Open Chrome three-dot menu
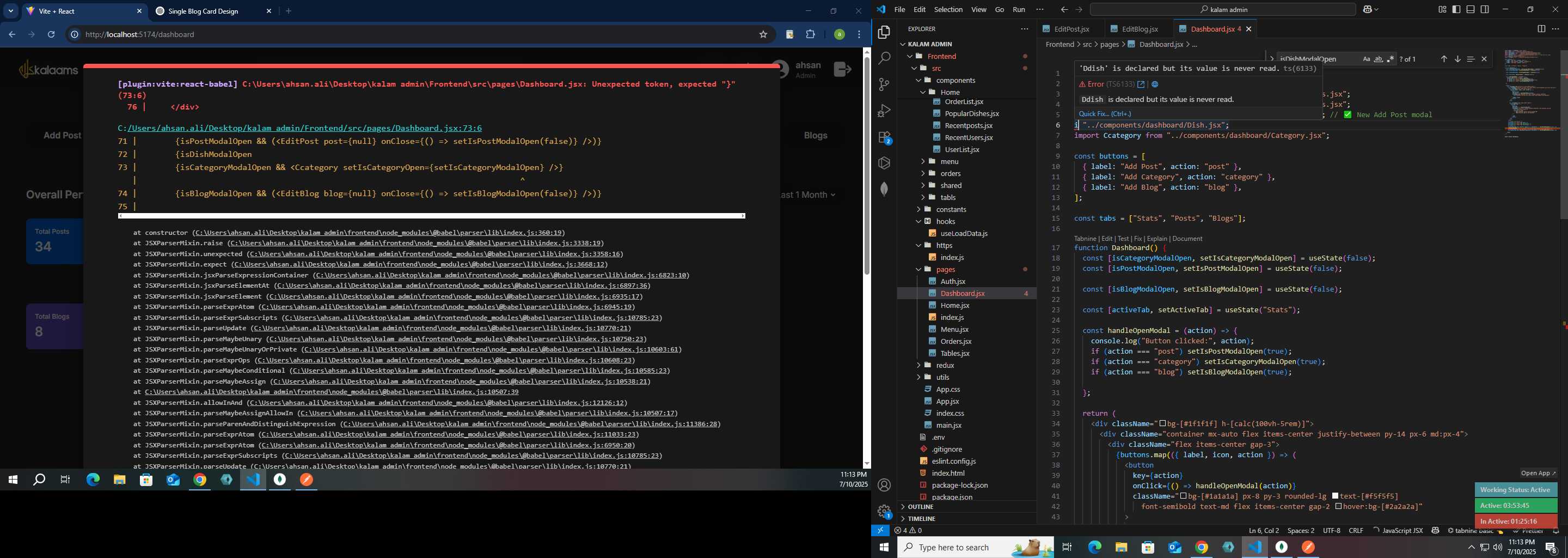 [x=860, y=34]
